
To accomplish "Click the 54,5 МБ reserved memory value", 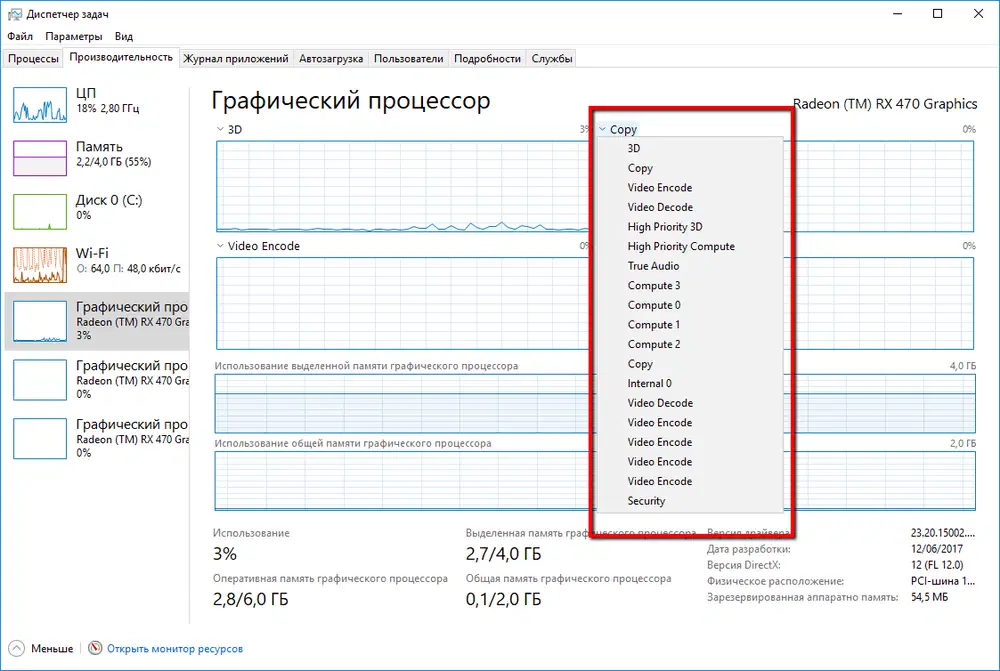I will point(929,598).
